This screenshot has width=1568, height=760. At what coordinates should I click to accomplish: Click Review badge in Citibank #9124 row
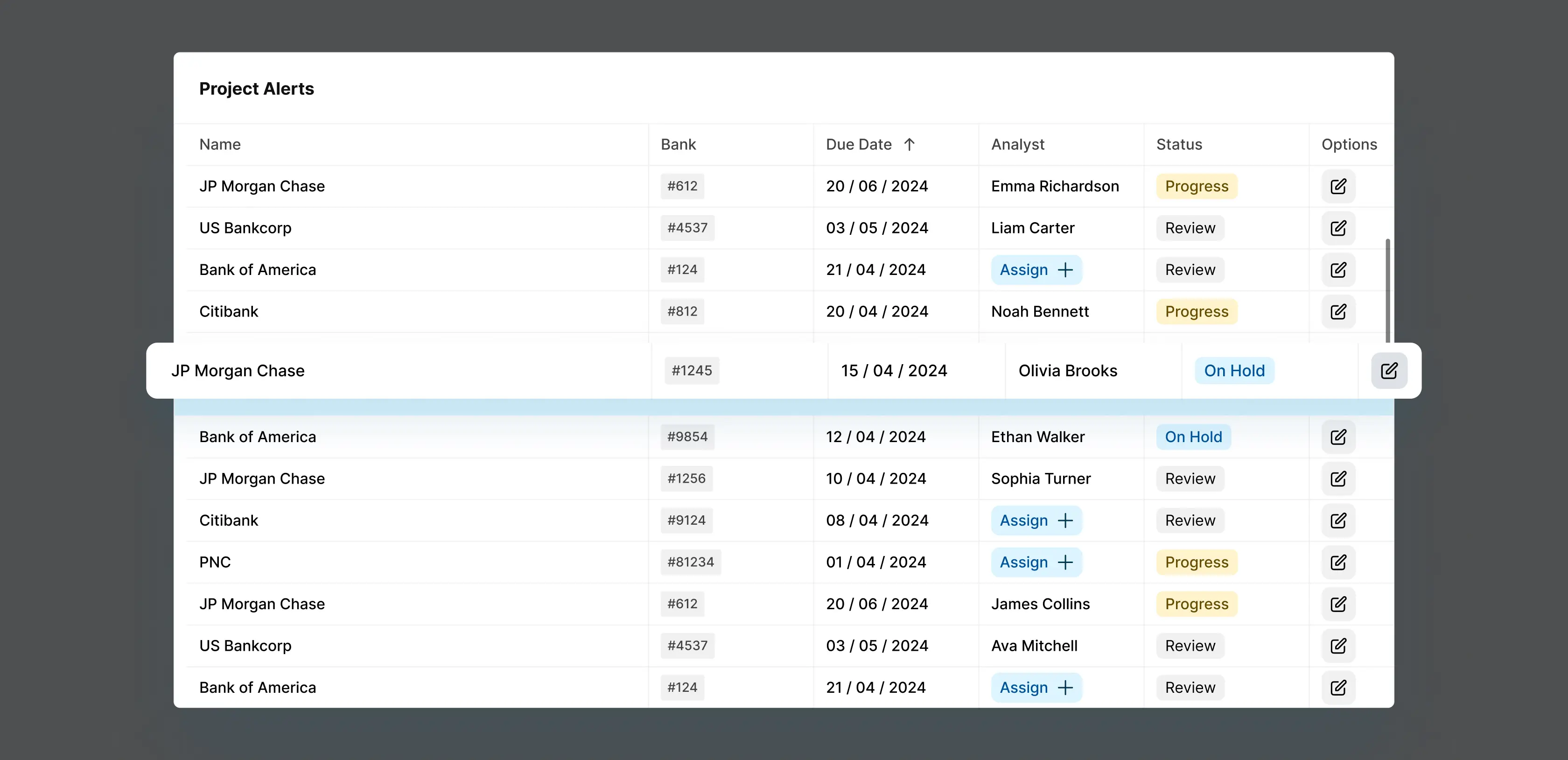click(x=1190, y=521)
